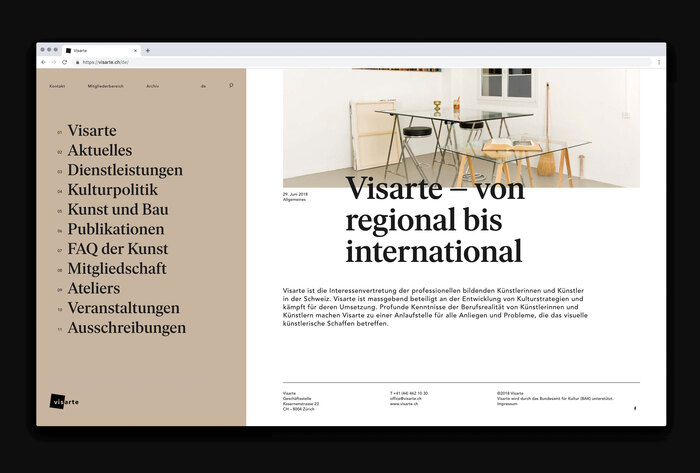Viewport: 700px width, 473px height.
Task: Open a new tab with the plus icon
Action: (x=148, y=50)
